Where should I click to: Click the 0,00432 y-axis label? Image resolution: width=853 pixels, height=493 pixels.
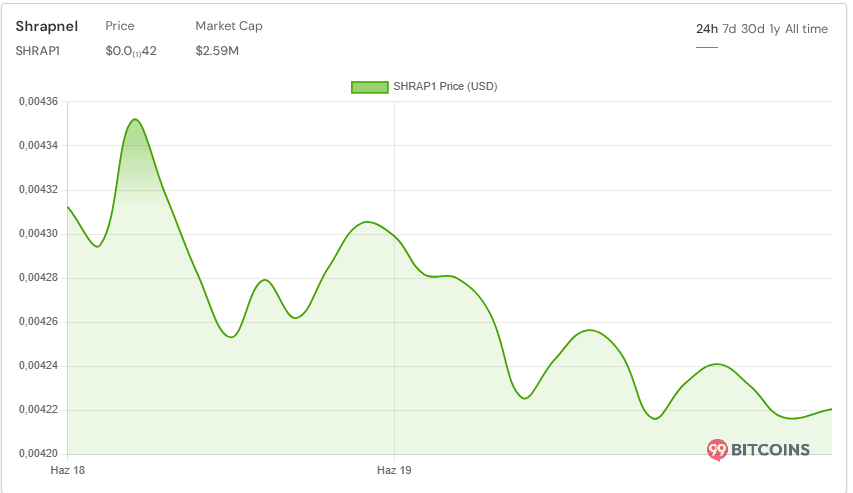point(38,190)
